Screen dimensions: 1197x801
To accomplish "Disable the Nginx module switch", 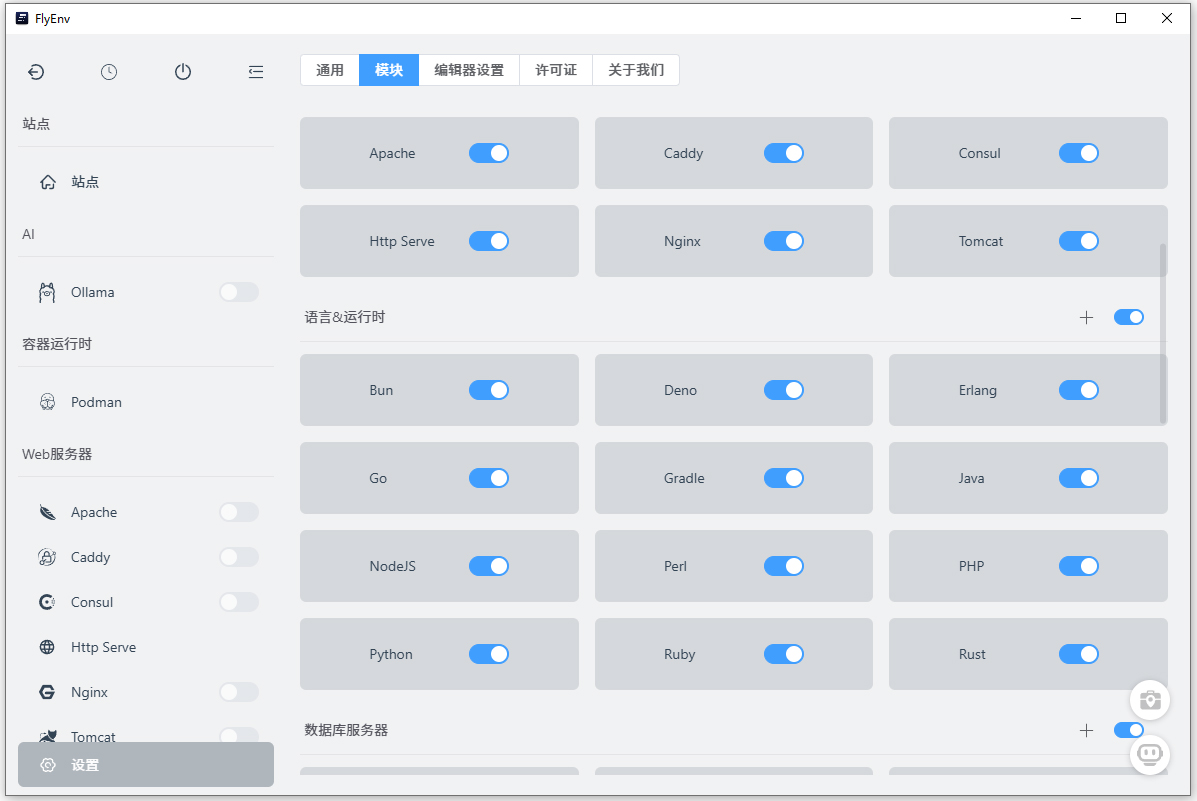I will (x=784, y=241).
